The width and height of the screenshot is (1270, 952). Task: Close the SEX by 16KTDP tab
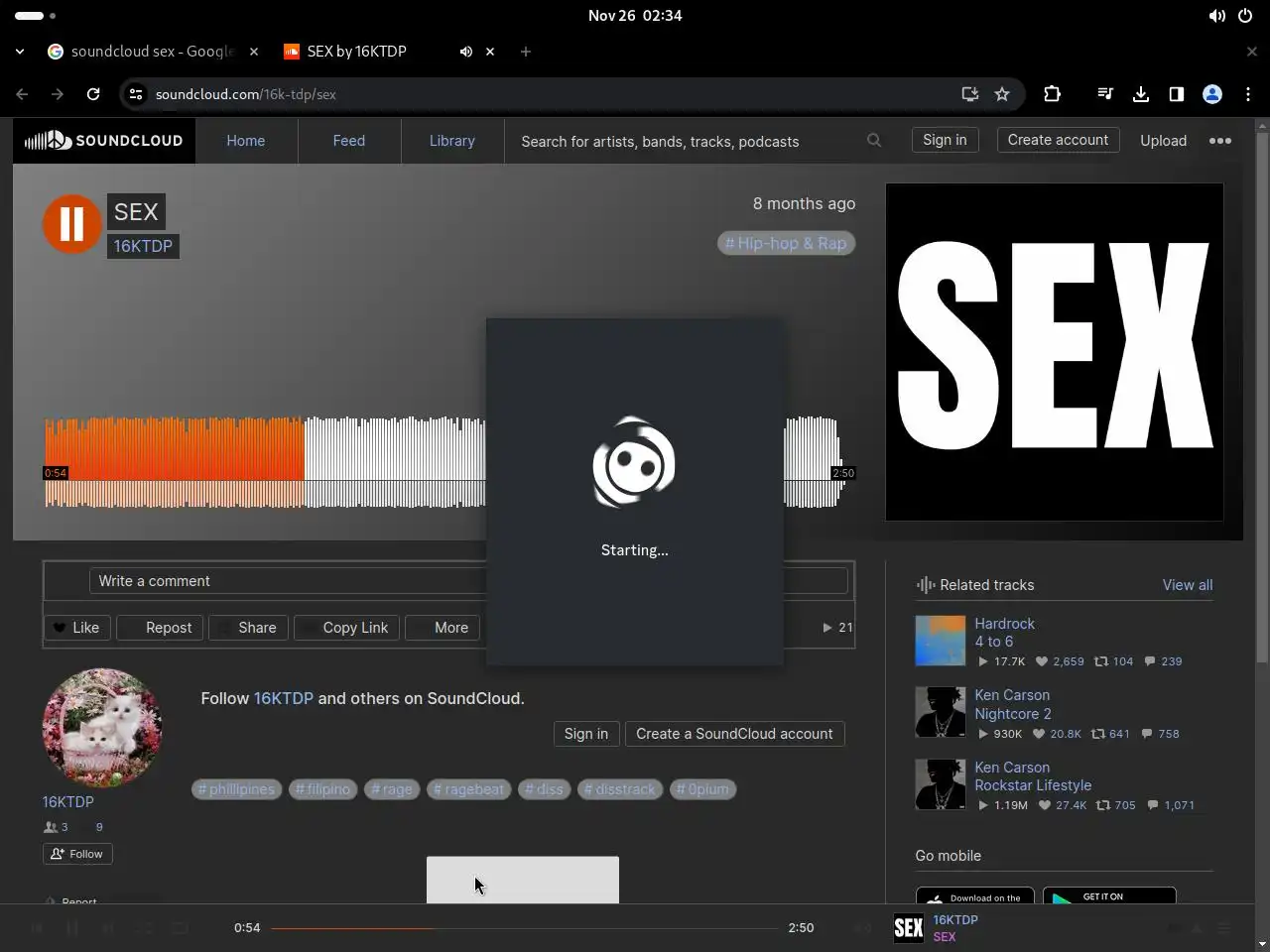(x=490, y=52)
